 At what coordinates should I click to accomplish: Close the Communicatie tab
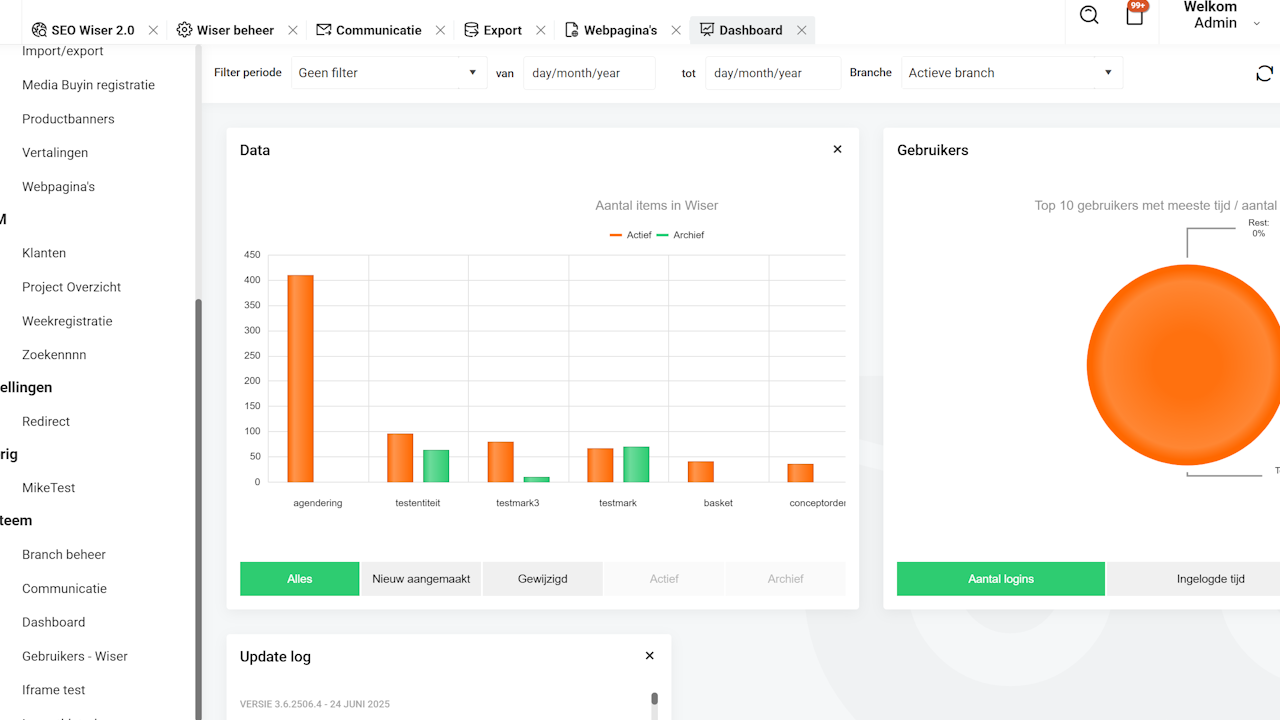(441, 30)
